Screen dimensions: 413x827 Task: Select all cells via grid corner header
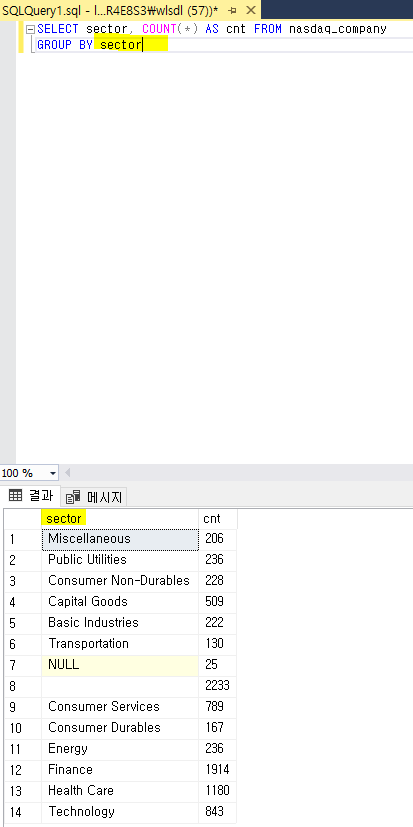23,519
